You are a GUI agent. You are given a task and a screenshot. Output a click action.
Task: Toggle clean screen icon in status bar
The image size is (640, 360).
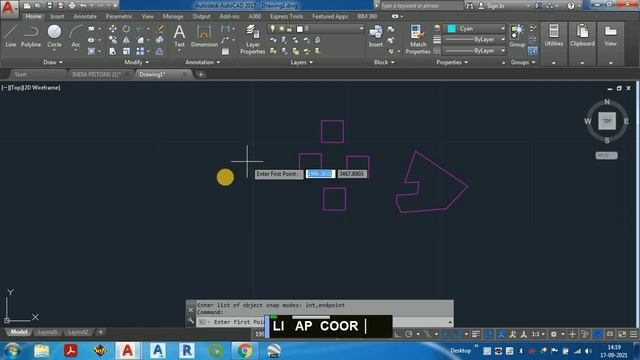(622, 334)
